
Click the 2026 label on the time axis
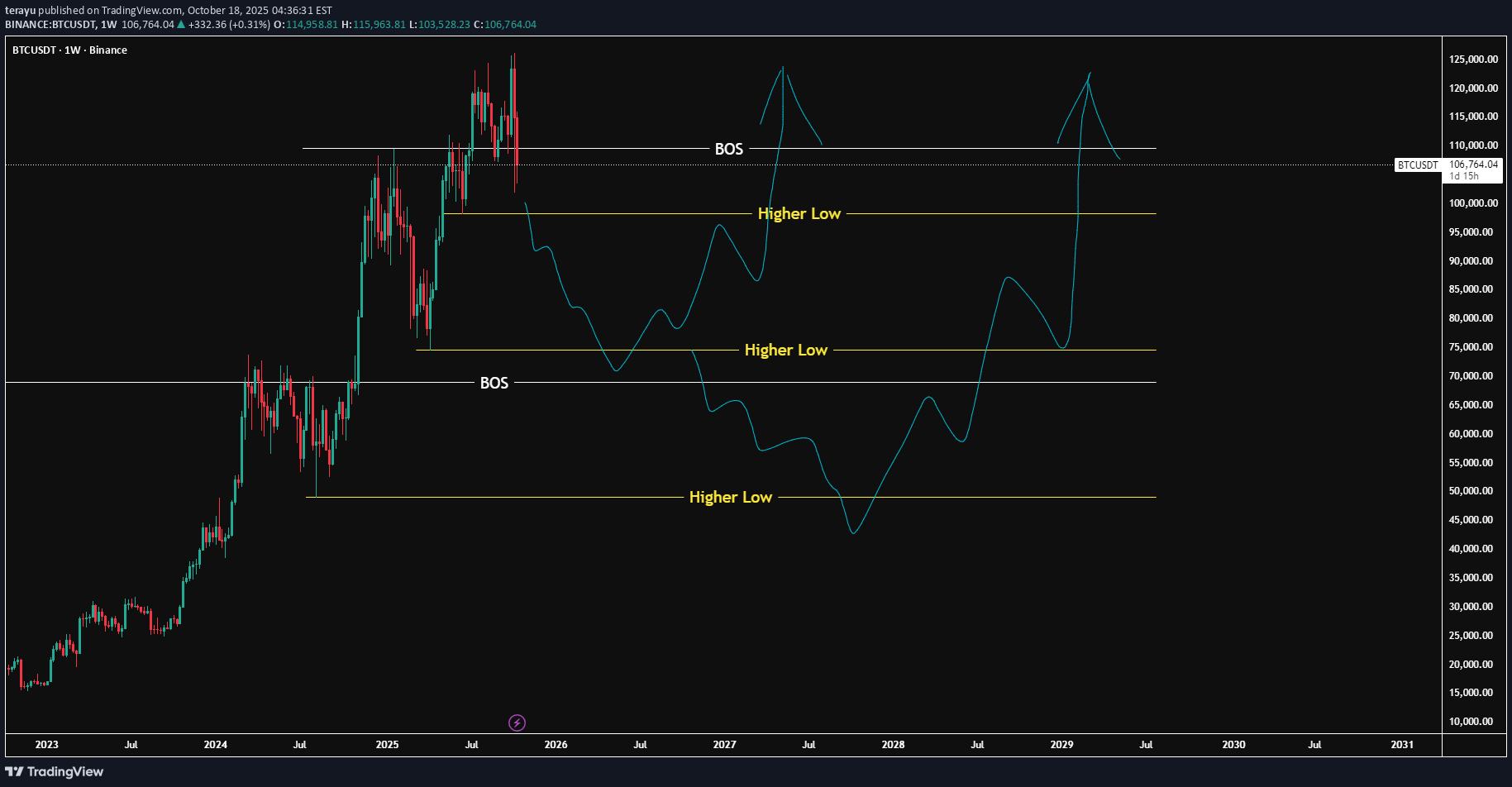point(556,745)
